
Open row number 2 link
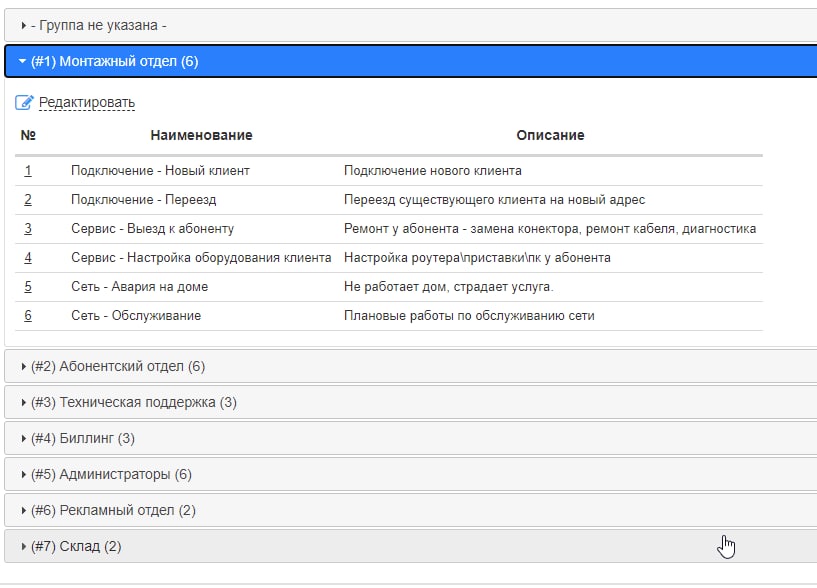coord(28,200)
